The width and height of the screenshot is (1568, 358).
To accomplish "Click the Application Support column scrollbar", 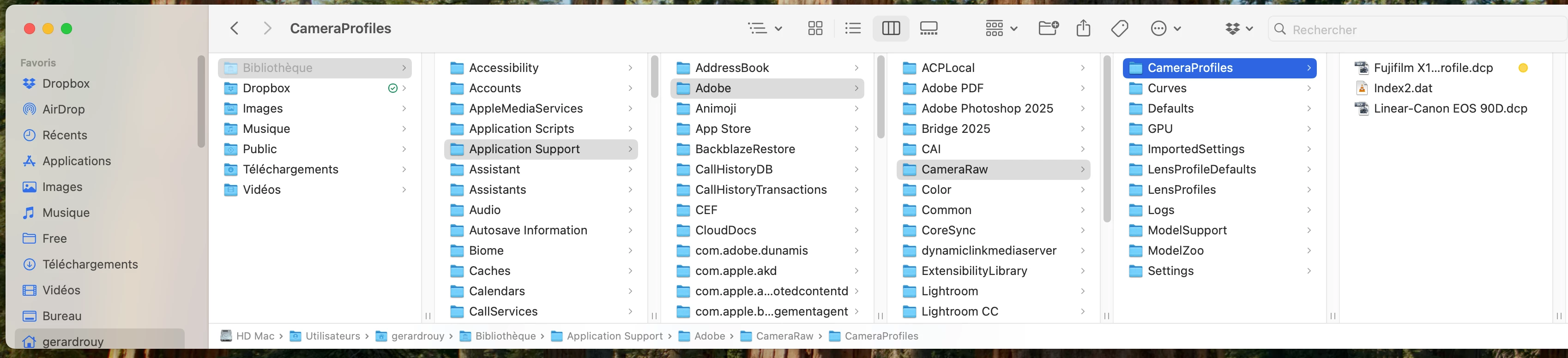I will pyautogui.click(x=654, y=77).
